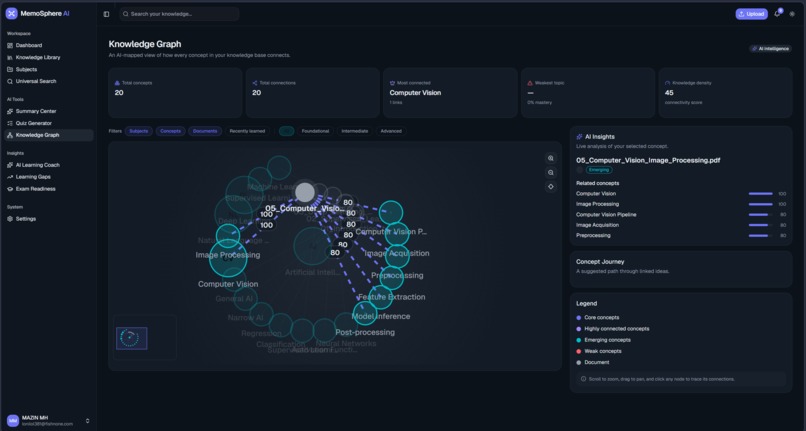Toggle the Recently learned filter

(x=247, y=131)
